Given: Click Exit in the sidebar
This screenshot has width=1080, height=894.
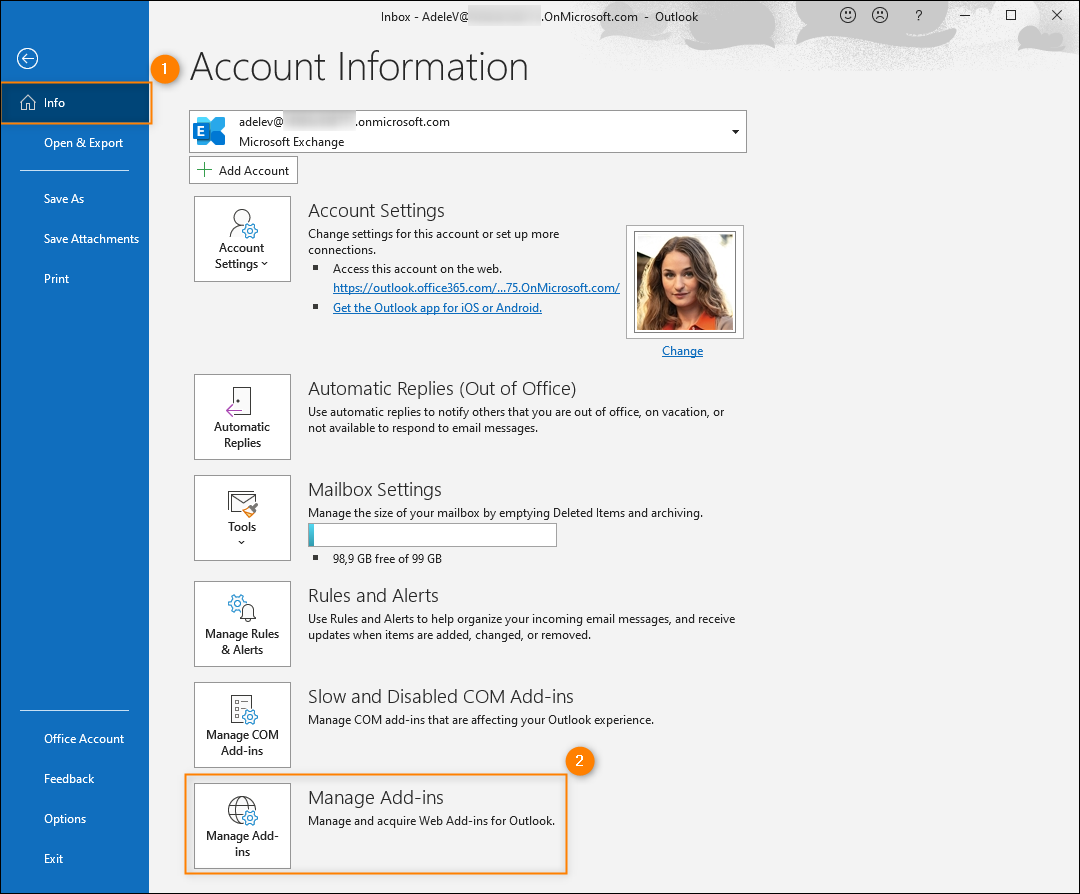Looking at the screenshot, I should pyautogui.click(x=53, y=858).
